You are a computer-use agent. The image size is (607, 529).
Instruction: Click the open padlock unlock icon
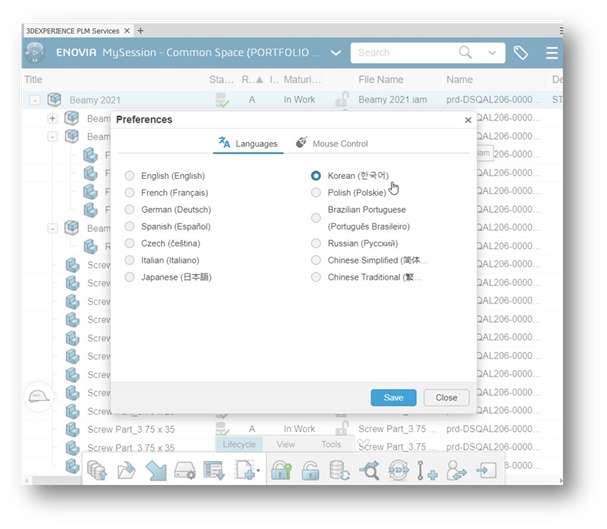coord(310,471)
